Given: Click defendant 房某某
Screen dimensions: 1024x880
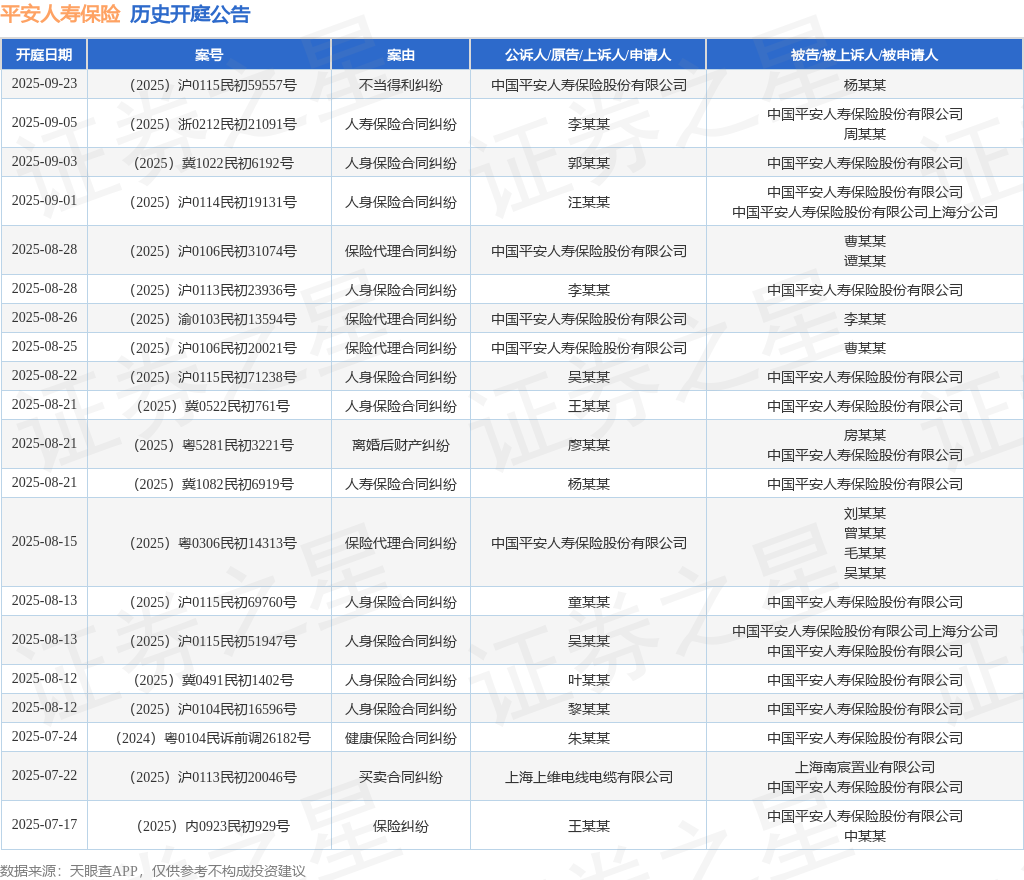Looking at the screenshot, I should click(x=865, y=435).
